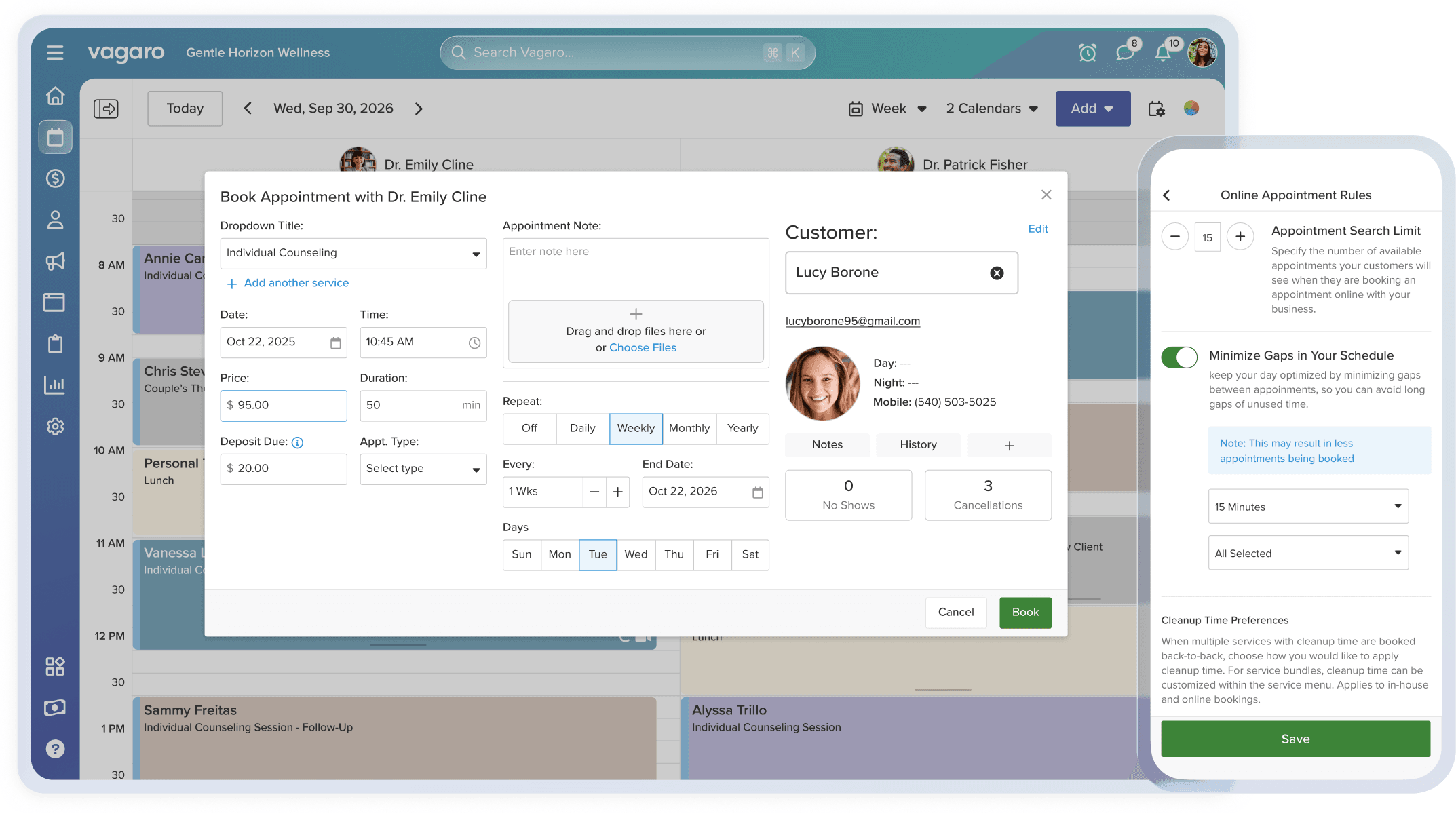The height and width of the screenshot is (814, 1456).
Task: Open chat messages icon with badge 8
Action: point(1124,53)
